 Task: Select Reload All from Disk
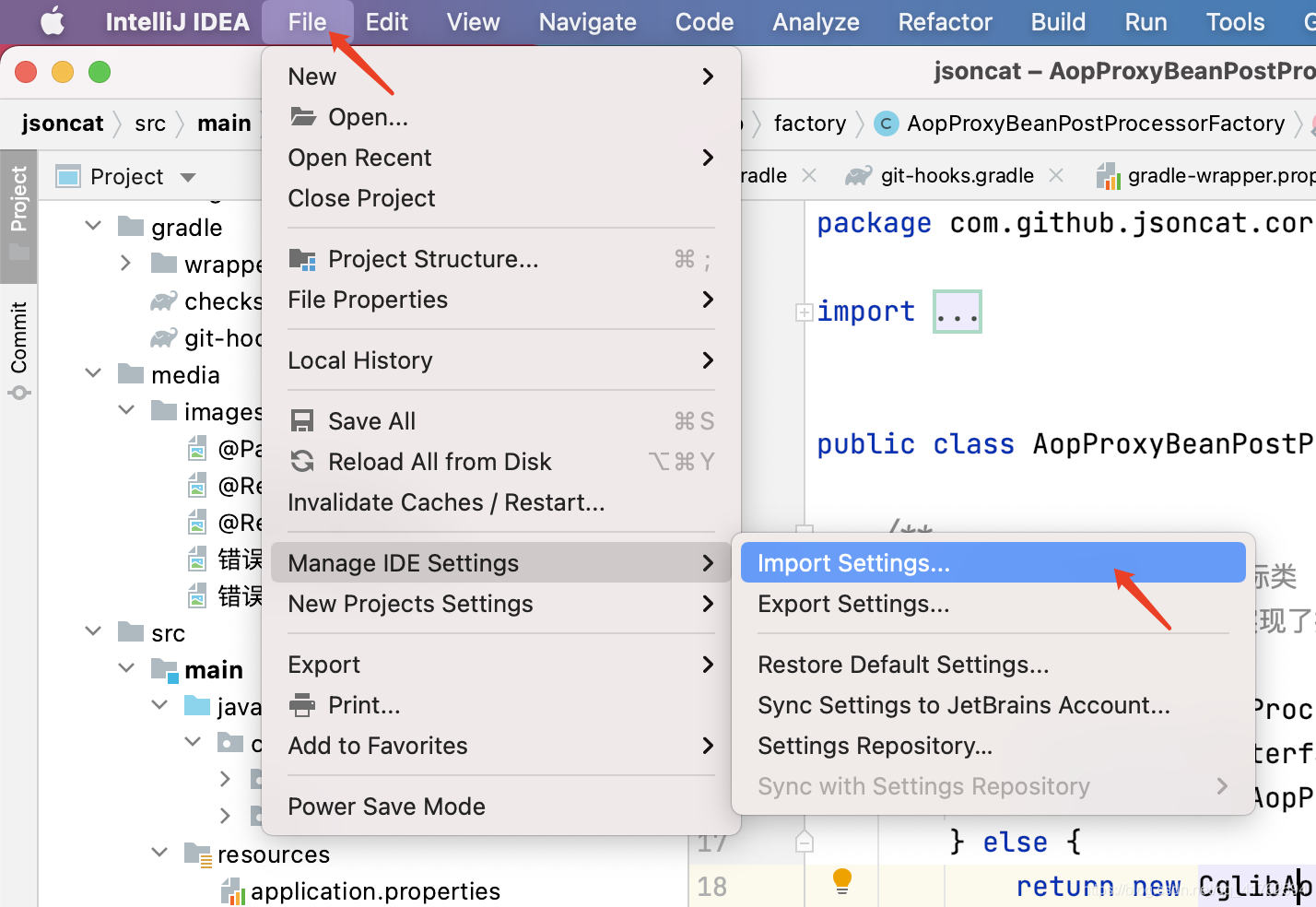click(501, 462)
